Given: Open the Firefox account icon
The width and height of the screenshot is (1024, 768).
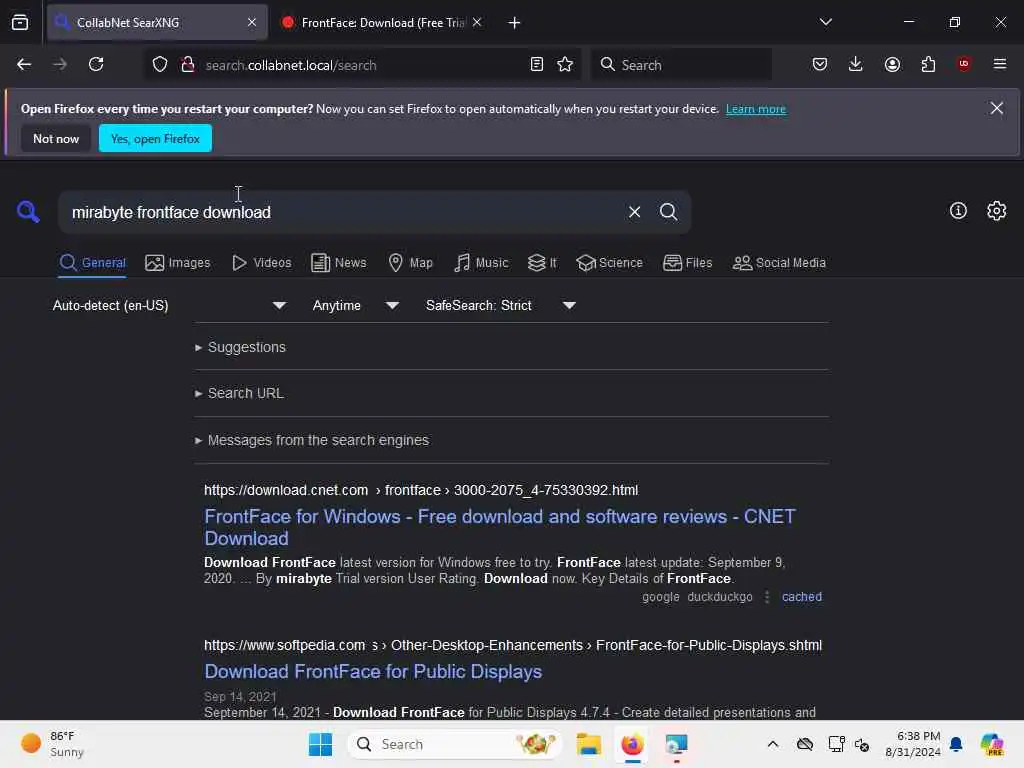Looking at the screenshot, I should coord(892,64).
